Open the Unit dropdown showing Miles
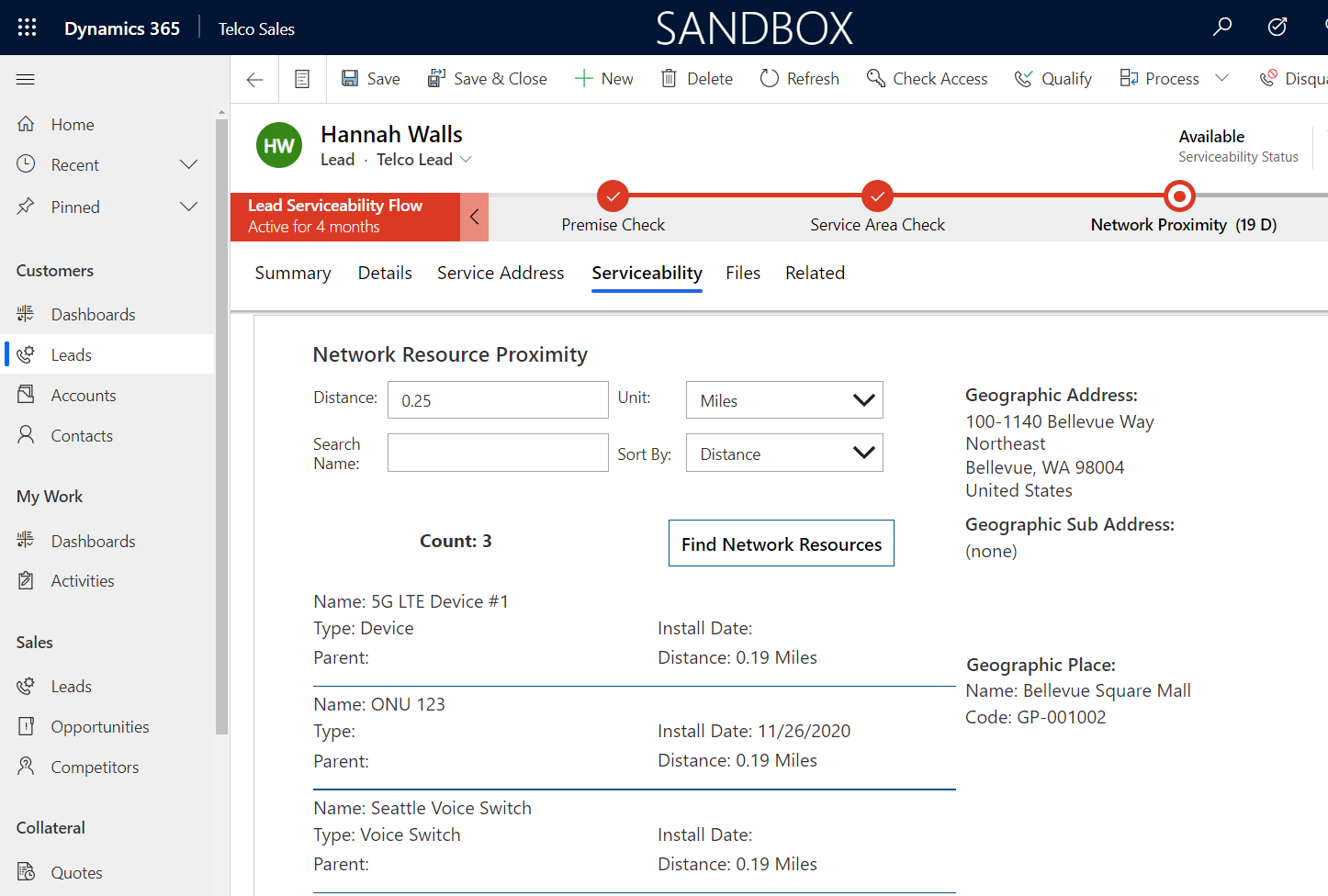The height and width of the screenshot is (896, 1328). [x=783, y=399]
